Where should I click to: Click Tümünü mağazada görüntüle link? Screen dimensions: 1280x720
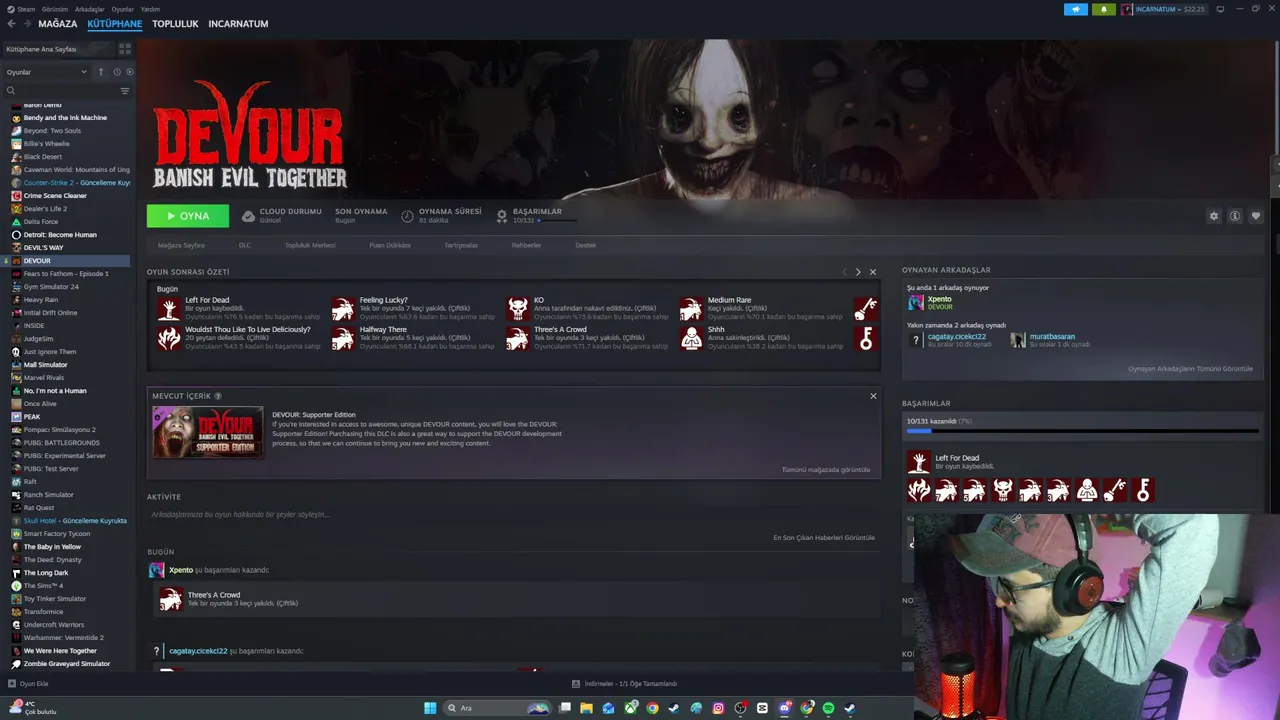pos(826,470)
